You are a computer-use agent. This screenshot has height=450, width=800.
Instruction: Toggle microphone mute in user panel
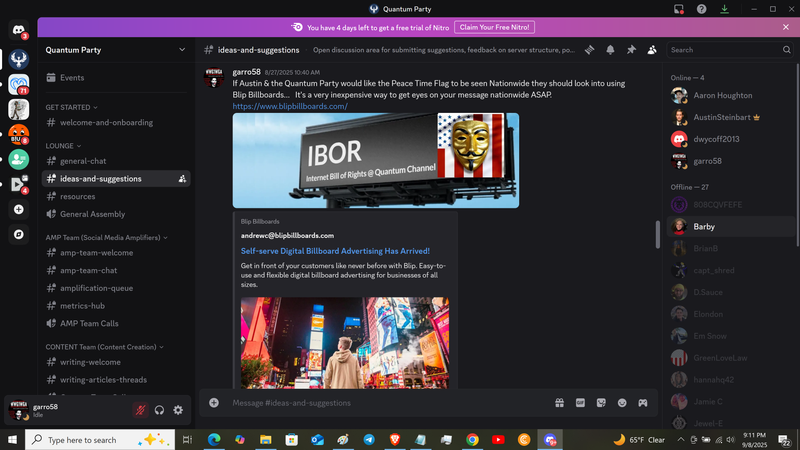(x=140, y=410)
